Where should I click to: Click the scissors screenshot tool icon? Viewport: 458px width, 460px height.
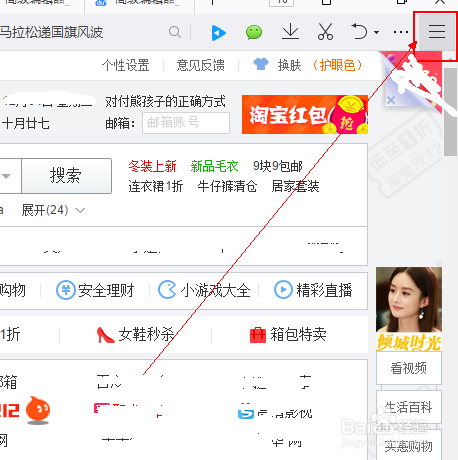(325, 32)
